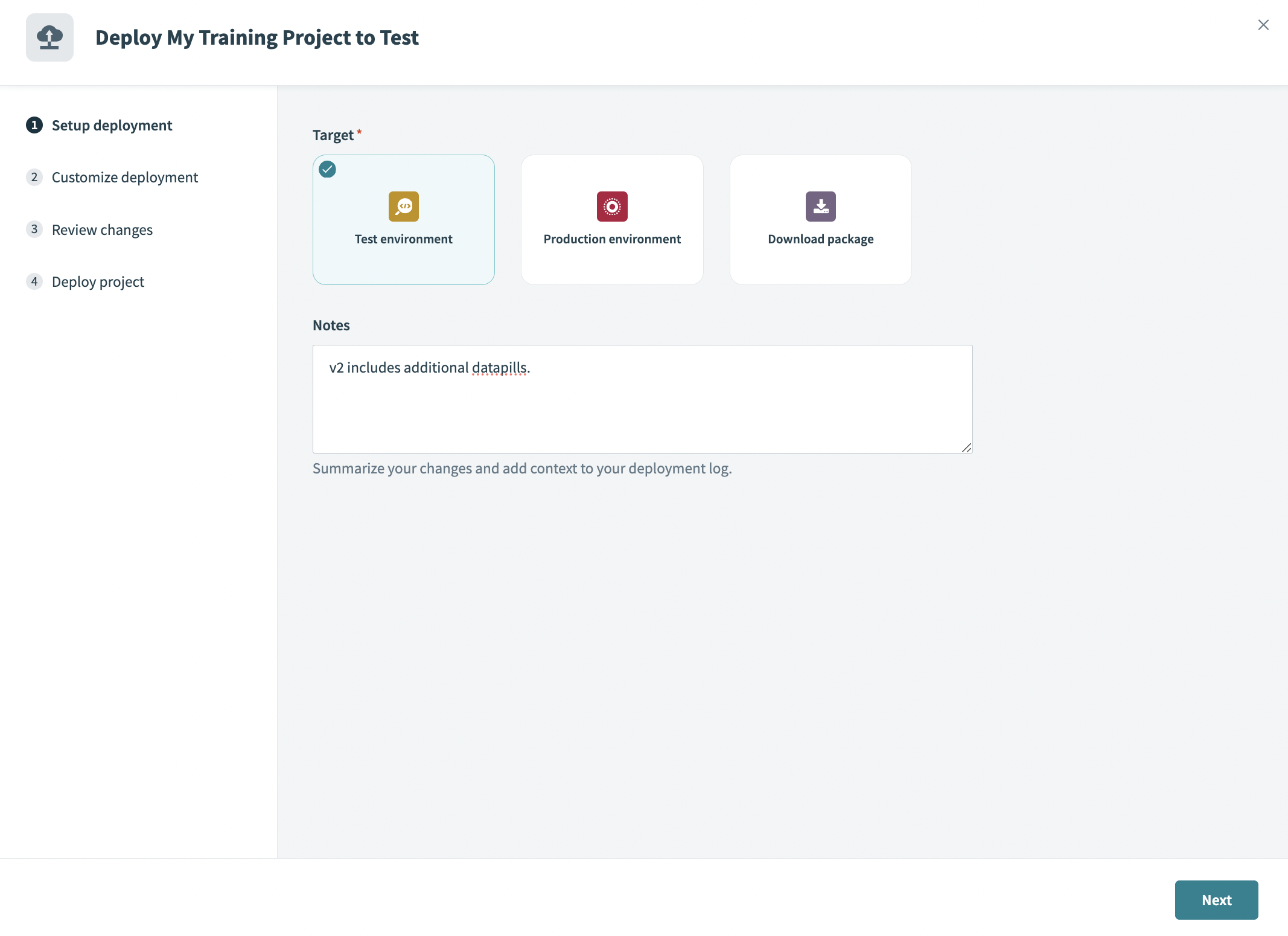
Task: Click the selected checkmark on Test environment
Action: coord(328,169)
